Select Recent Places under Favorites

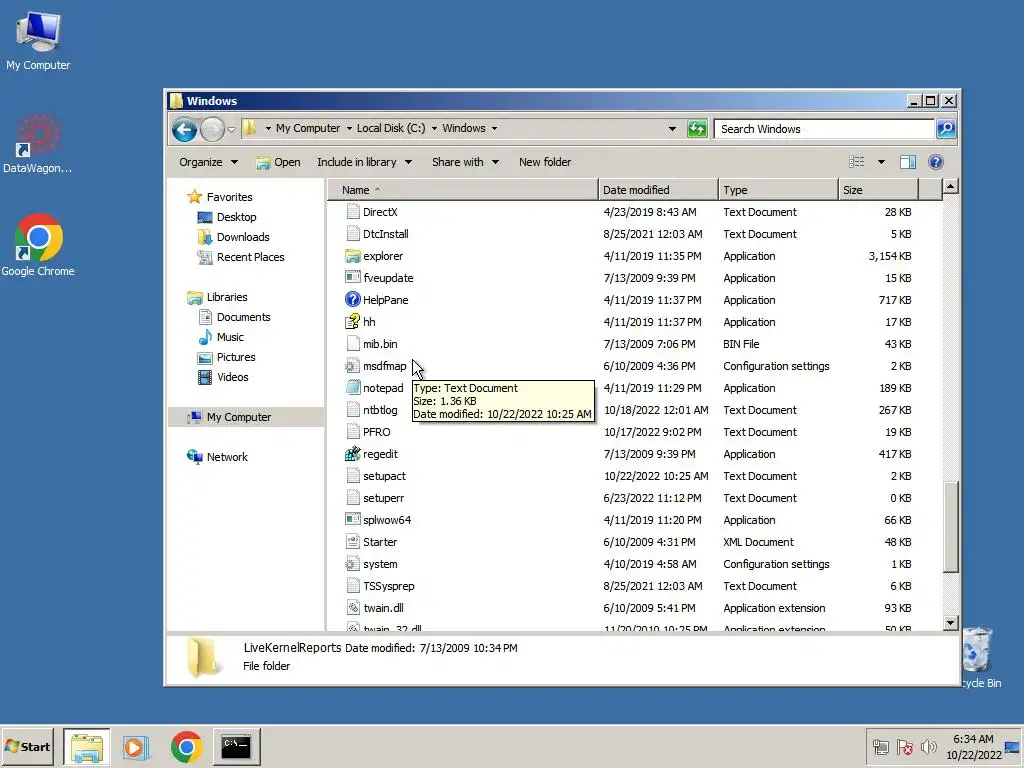(x=250, y=257)
